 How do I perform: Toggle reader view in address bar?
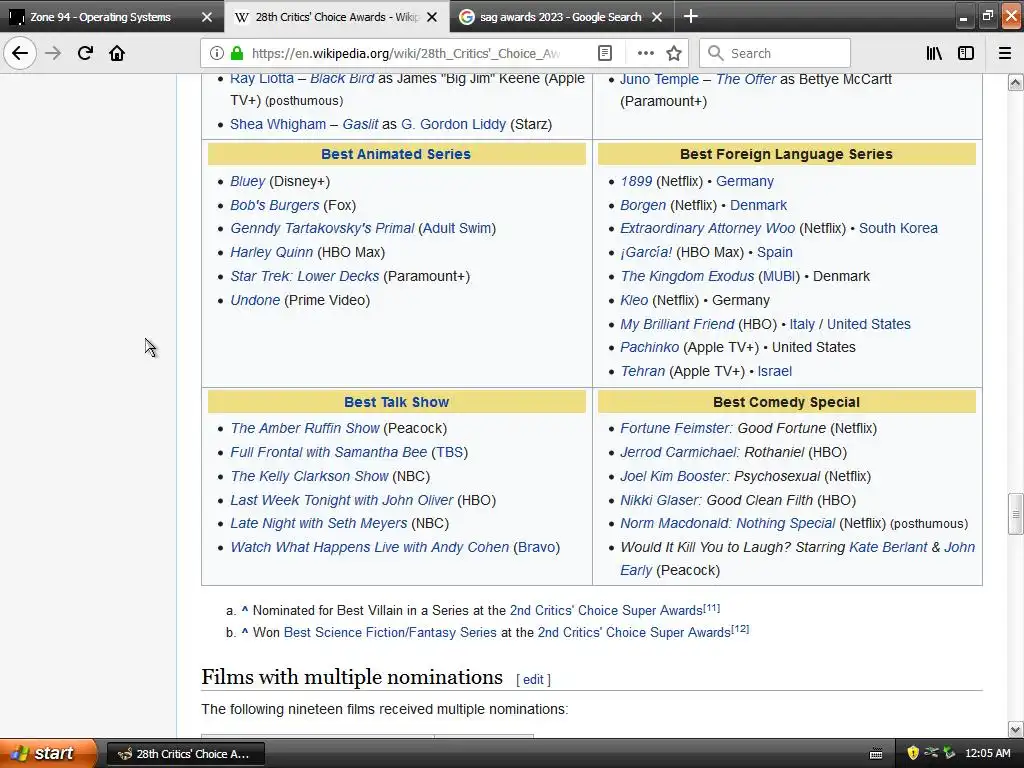click(x=605, y=54)
